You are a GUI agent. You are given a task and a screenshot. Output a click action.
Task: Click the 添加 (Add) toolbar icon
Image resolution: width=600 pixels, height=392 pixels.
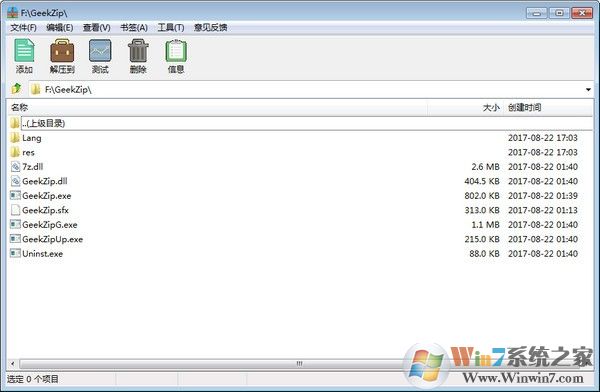24,51
